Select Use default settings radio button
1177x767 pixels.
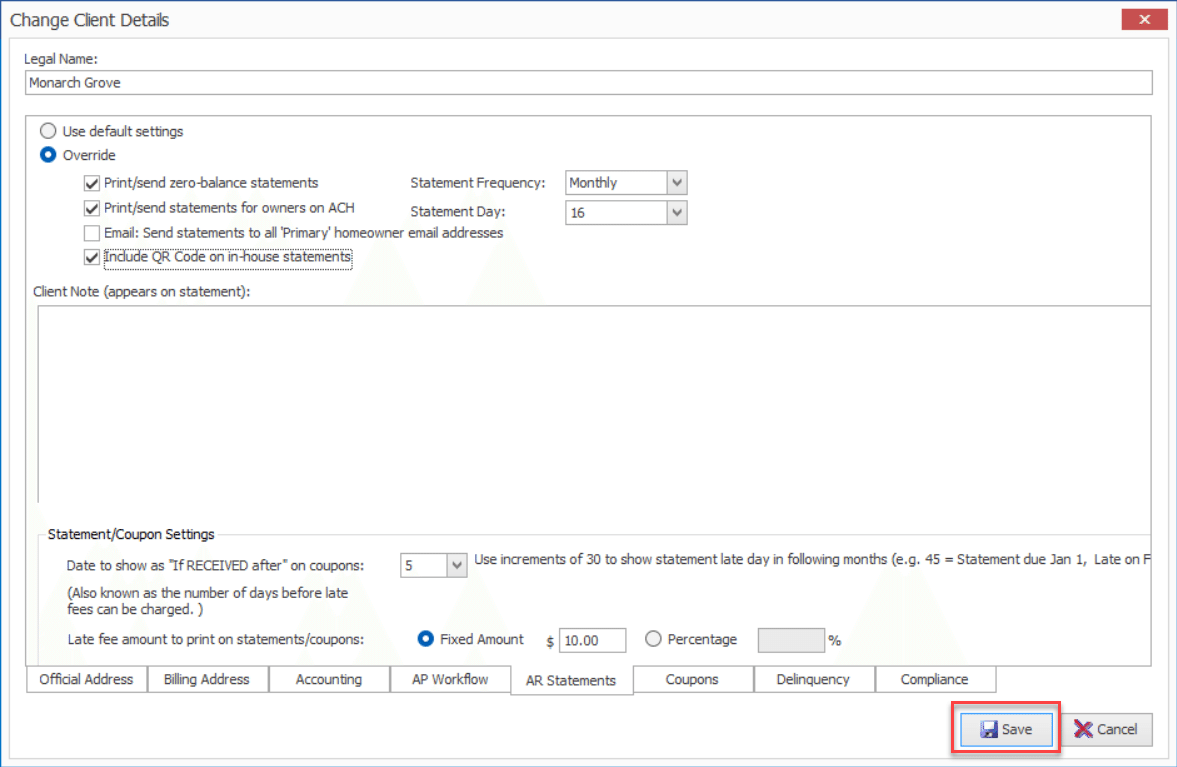click(48, 131)
